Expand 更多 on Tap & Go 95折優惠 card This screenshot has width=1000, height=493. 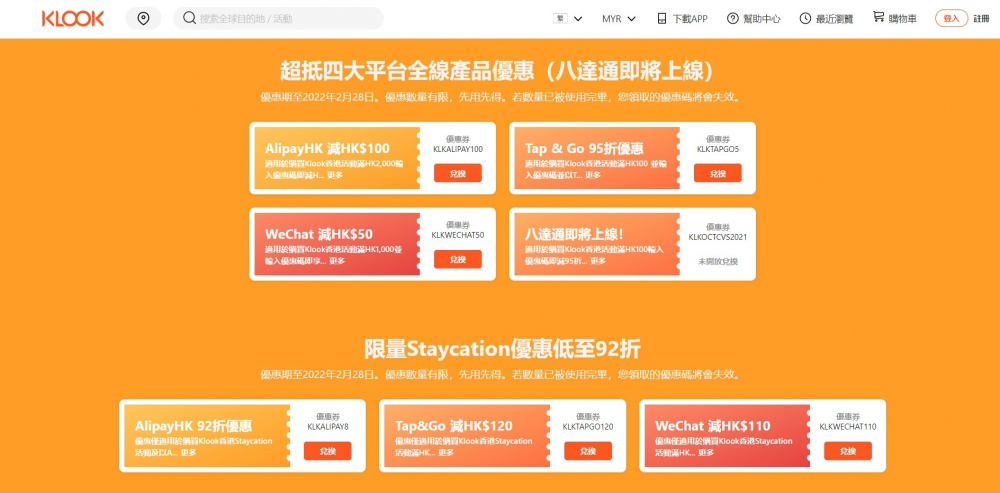593,175
